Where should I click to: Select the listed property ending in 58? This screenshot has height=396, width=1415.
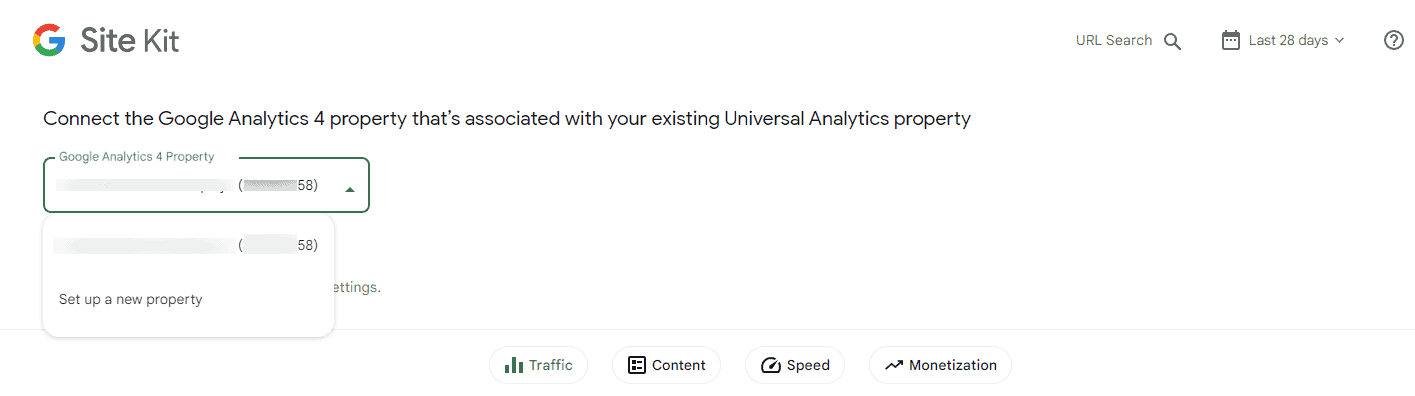[188, 245]
